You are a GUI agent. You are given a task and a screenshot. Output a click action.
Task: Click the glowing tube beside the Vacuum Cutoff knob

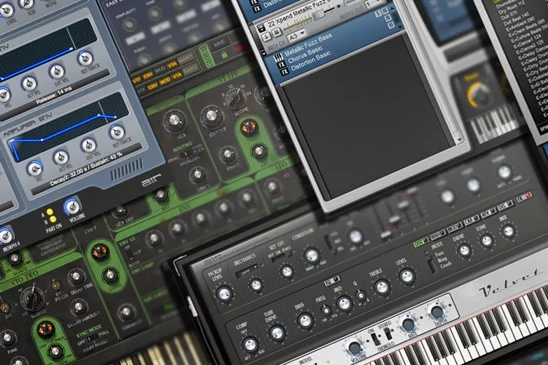pos(248,128)
